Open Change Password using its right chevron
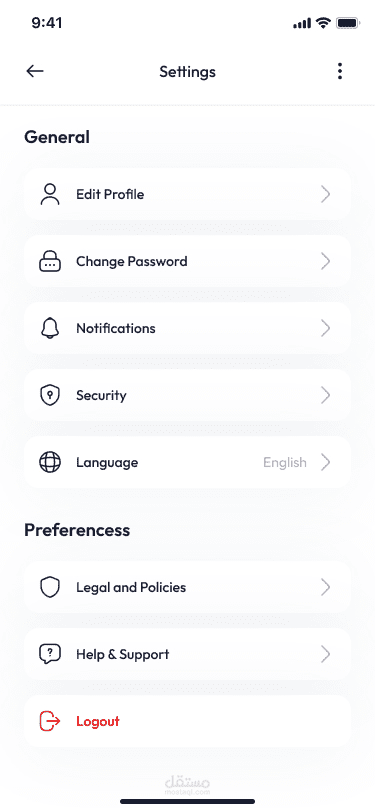Screen dimensions: 375x812 (x=325, y=262)
